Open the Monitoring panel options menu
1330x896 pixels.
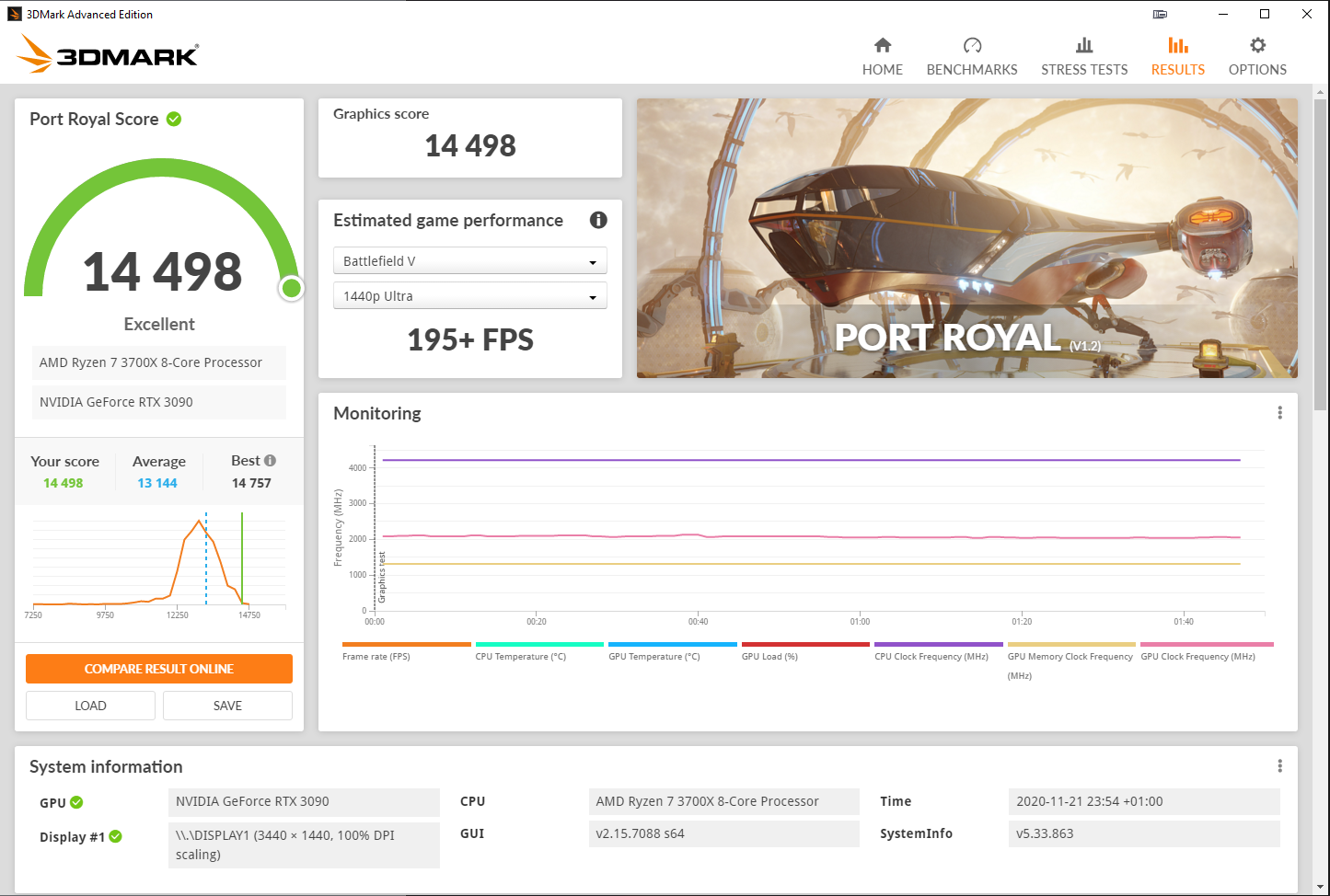pyautogui.click(x=1279, y=413)
